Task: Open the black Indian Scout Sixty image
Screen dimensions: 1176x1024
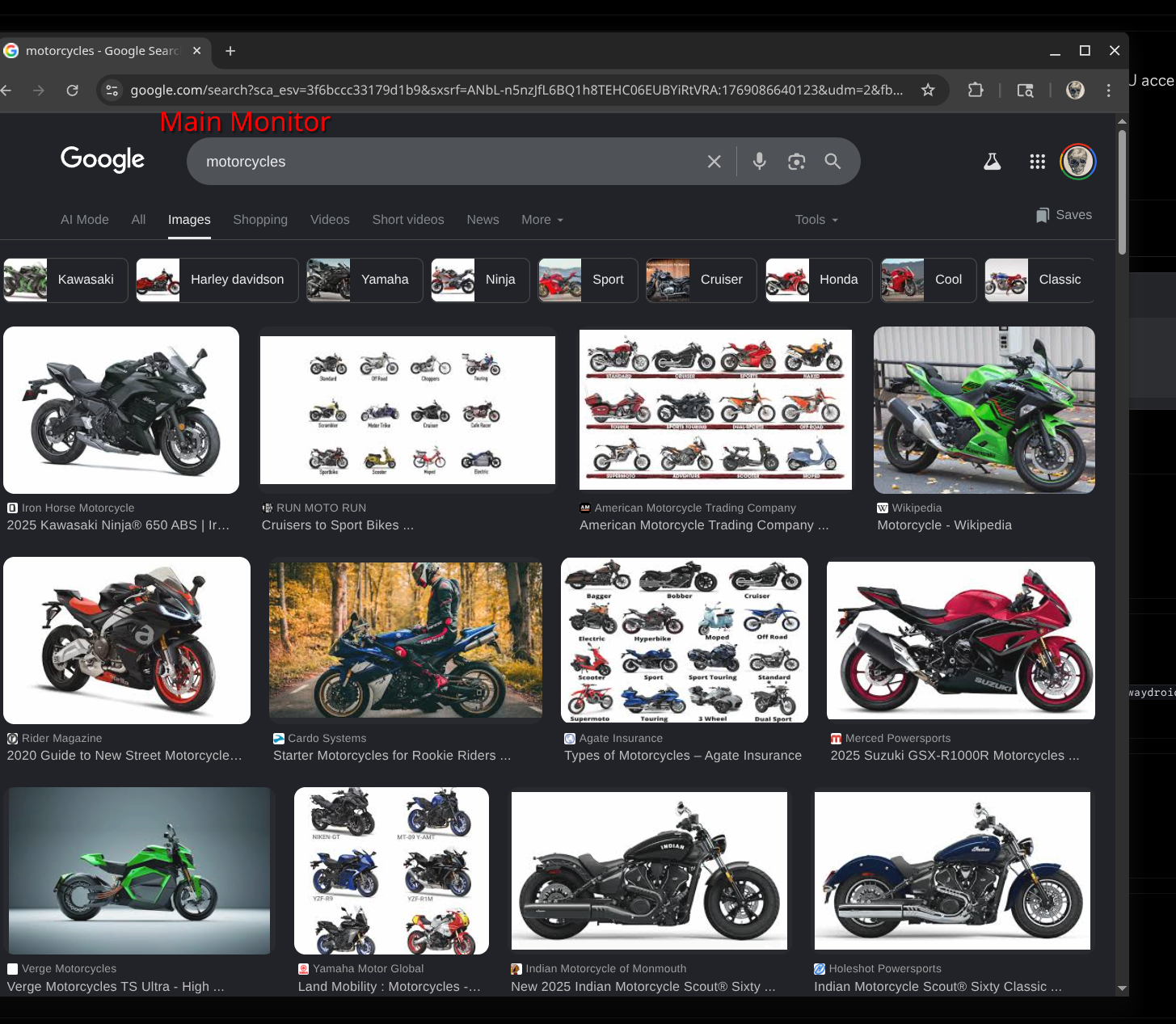Action: click(x=649, y=870)
